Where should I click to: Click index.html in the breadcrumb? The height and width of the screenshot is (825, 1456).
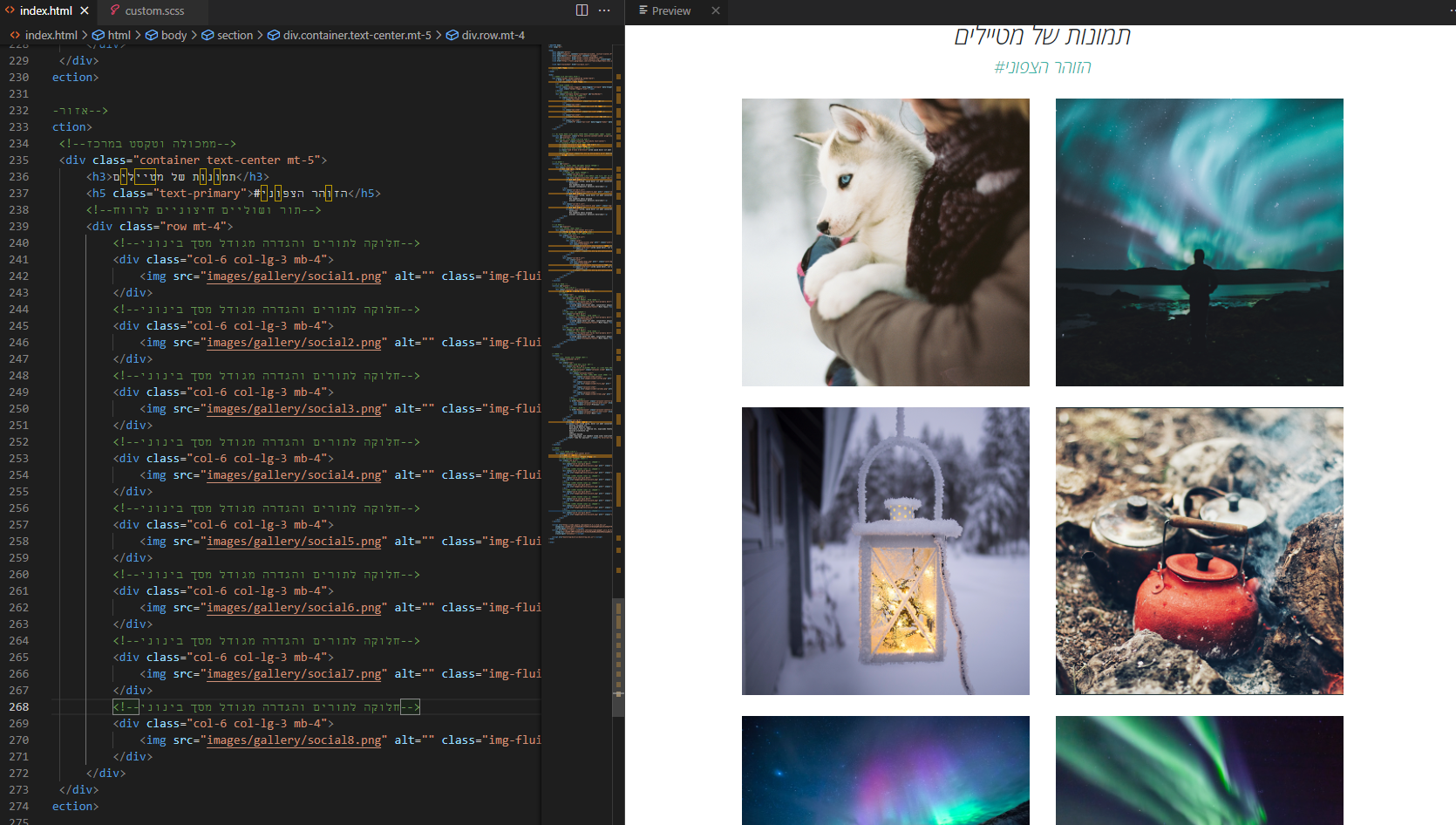(x=51, y=35)
